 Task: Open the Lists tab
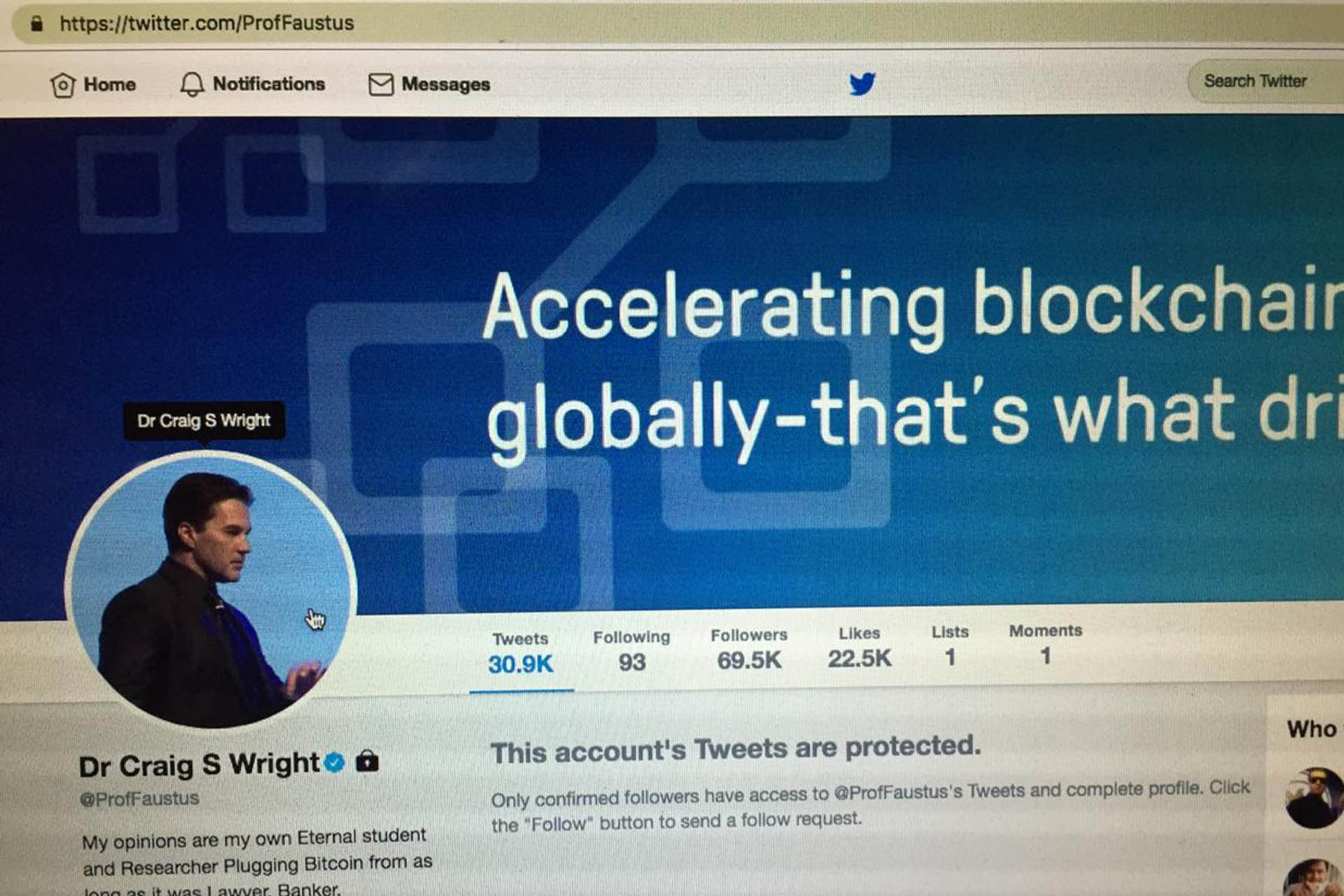950,645
